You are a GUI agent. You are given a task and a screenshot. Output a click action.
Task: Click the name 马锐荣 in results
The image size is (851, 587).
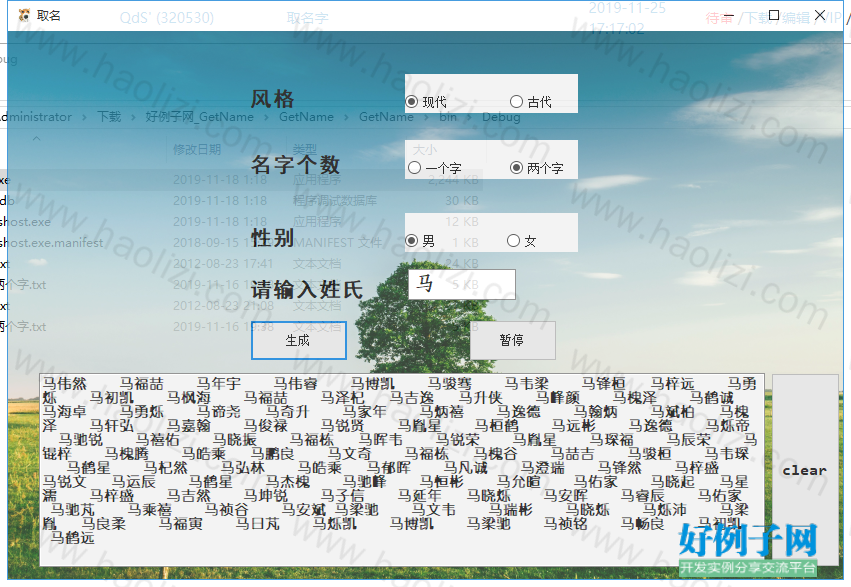coord(458,440)
